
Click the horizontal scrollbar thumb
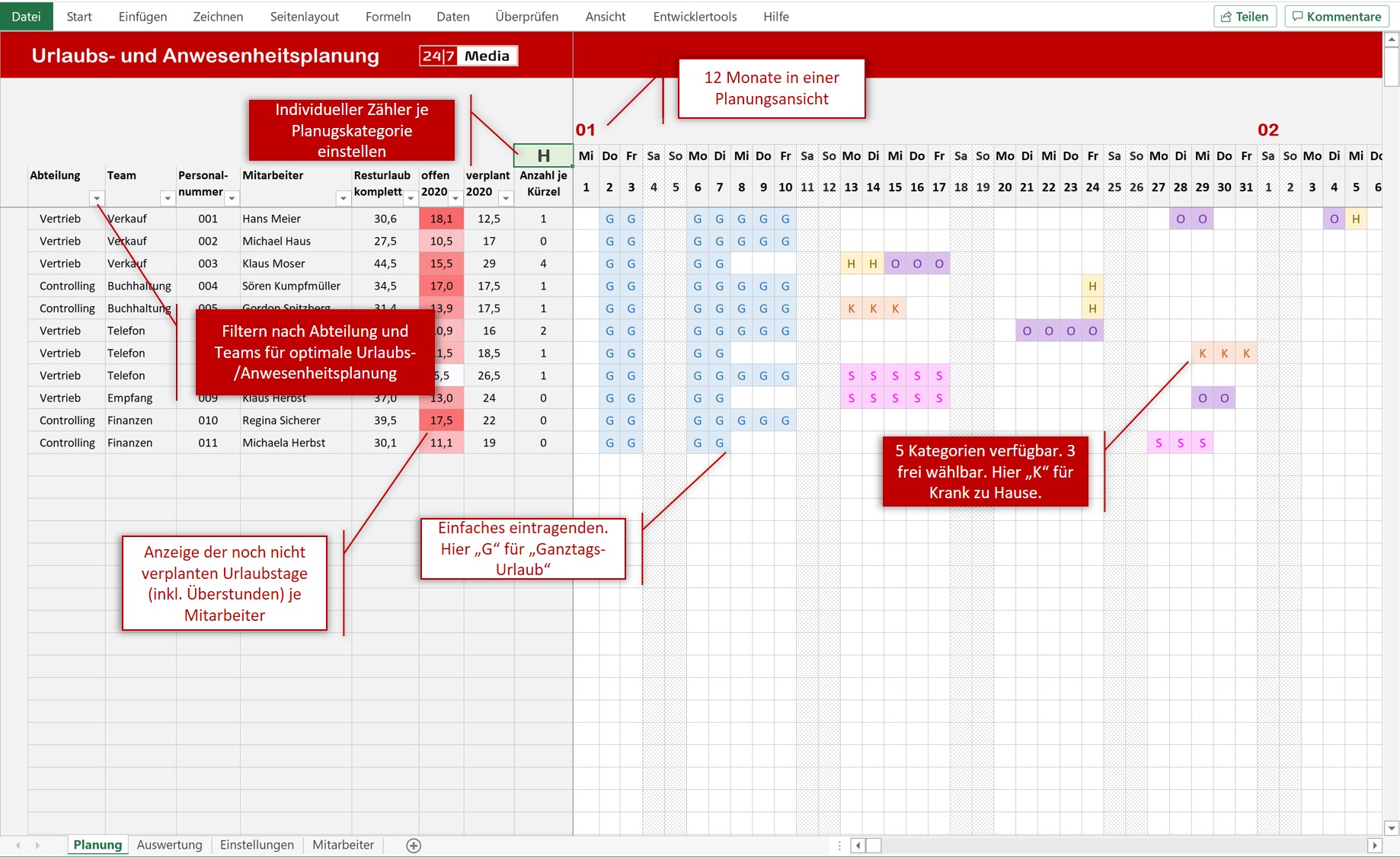coord(874,846)
